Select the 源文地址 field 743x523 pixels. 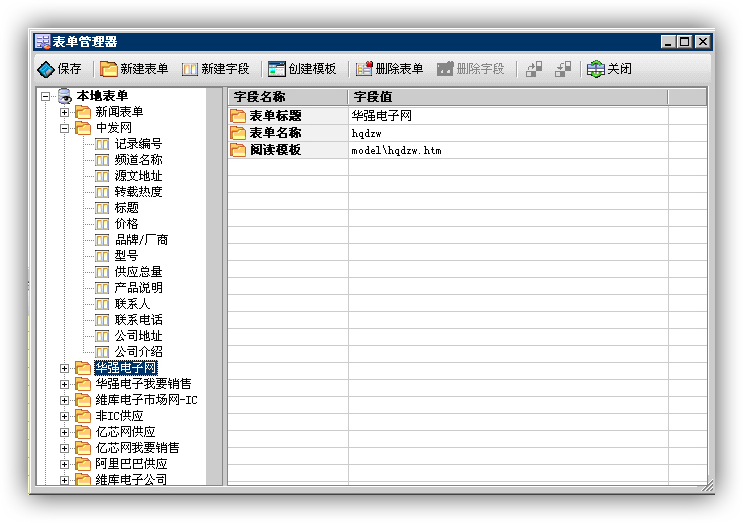138,176
